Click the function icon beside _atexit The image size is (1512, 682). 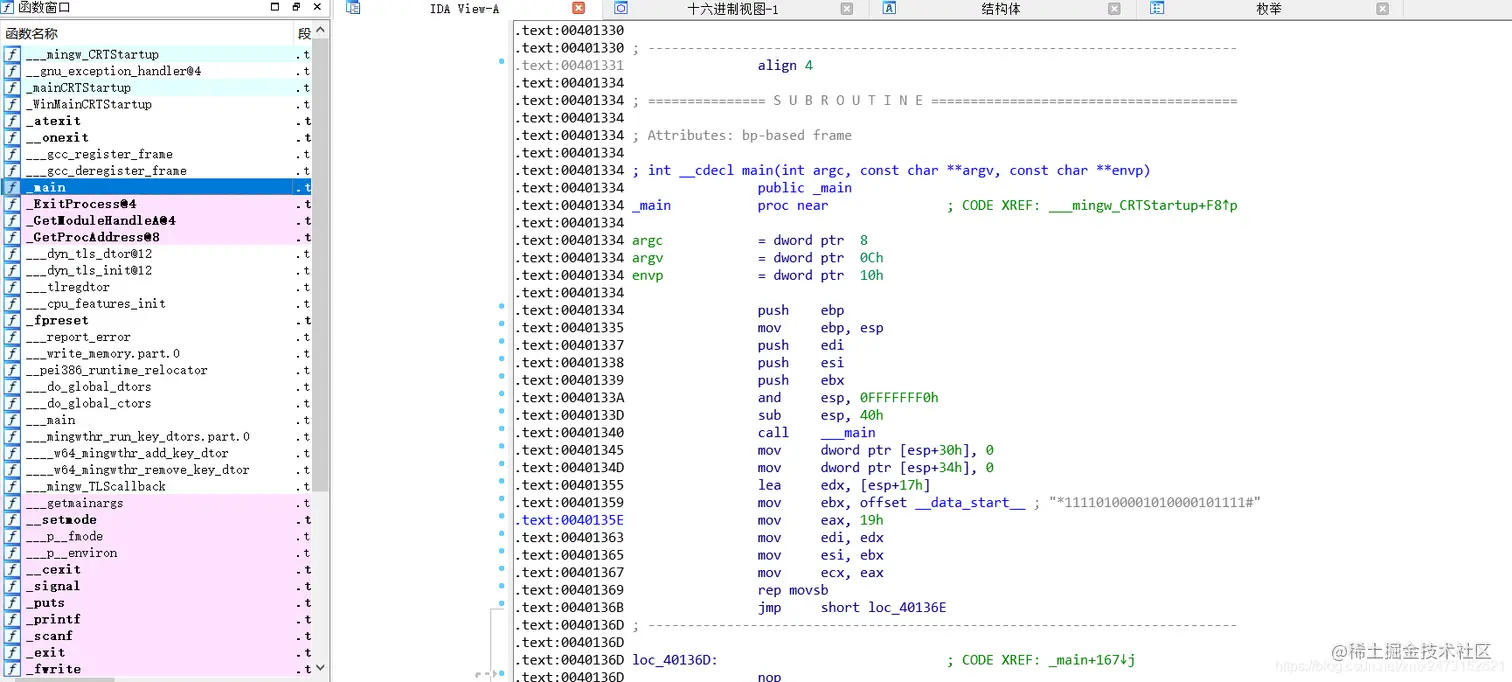coord(12,121)
